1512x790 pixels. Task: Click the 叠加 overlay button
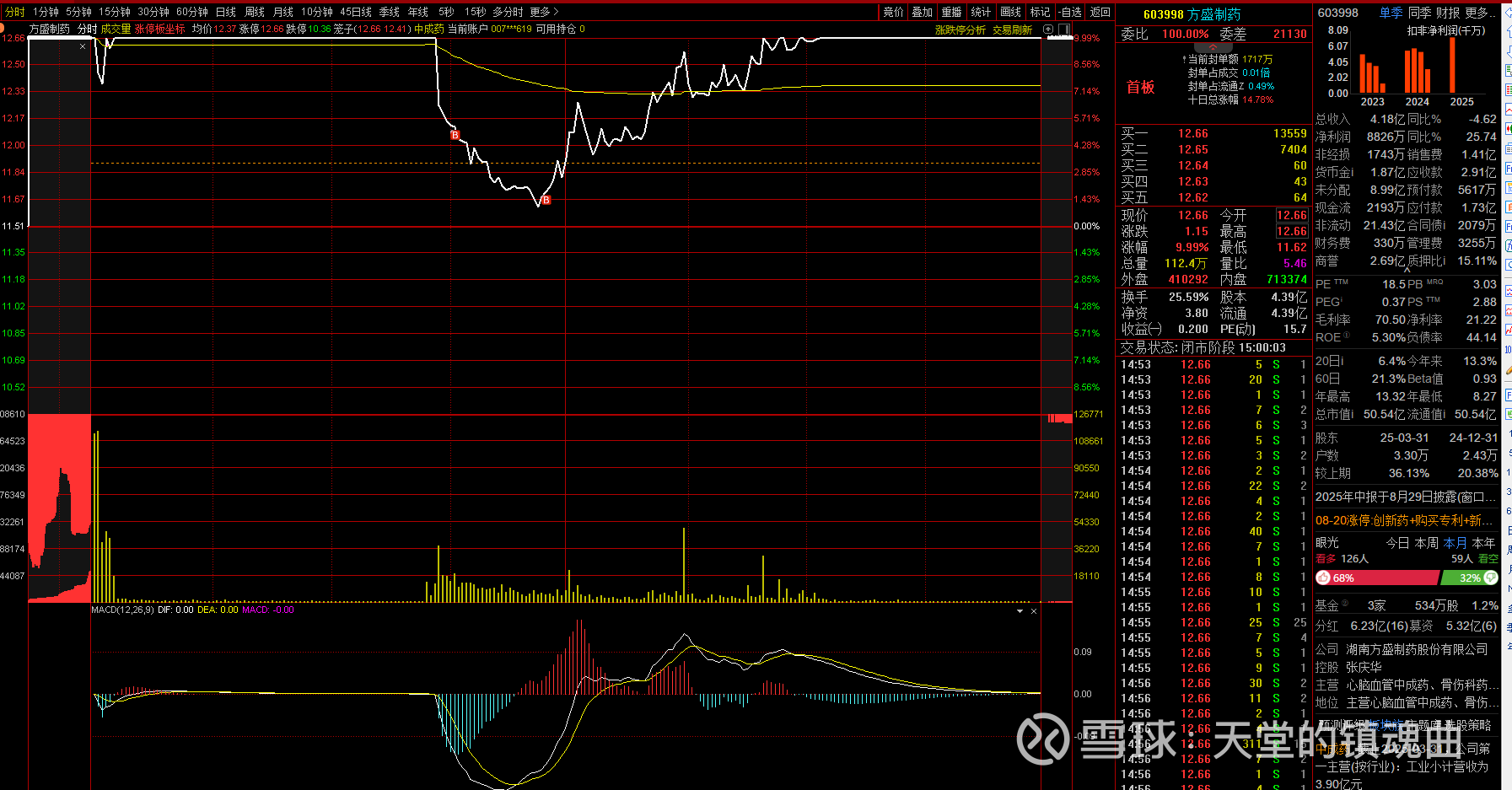923,12
